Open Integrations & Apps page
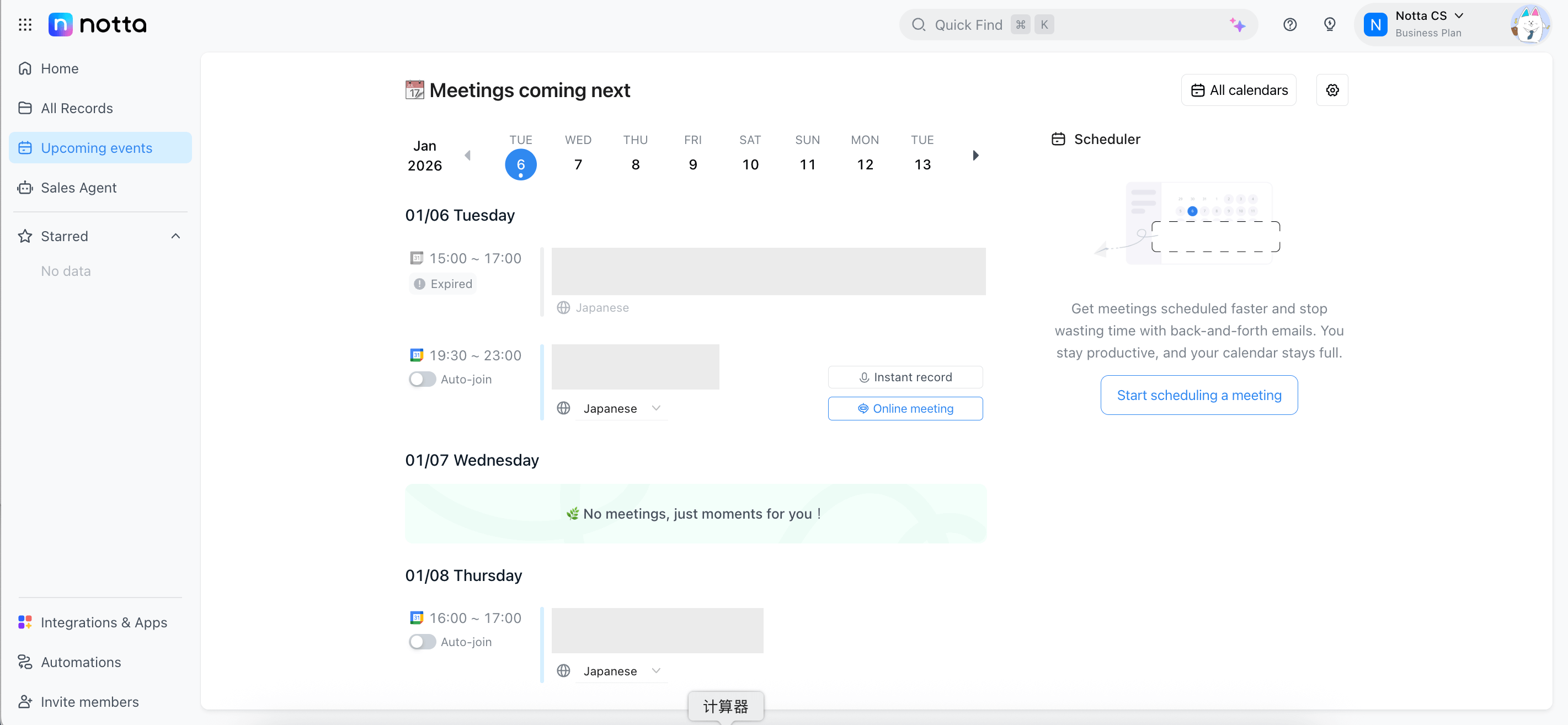Viewport: 1568px width, 725px height. (x=100, y=622)
